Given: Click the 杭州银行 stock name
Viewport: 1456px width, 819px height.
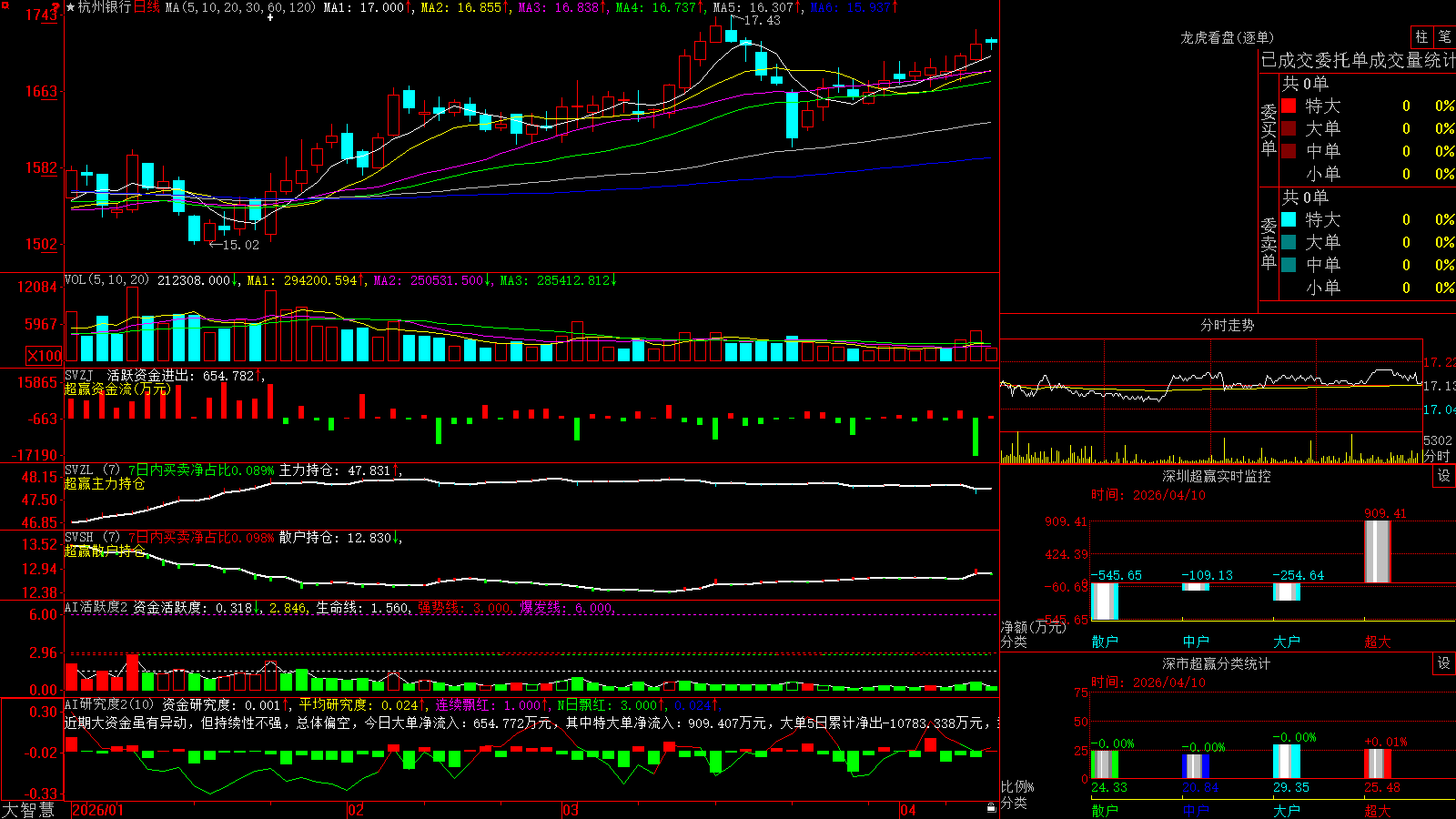Looking at the screenshot, I should [x=105, y=7].
